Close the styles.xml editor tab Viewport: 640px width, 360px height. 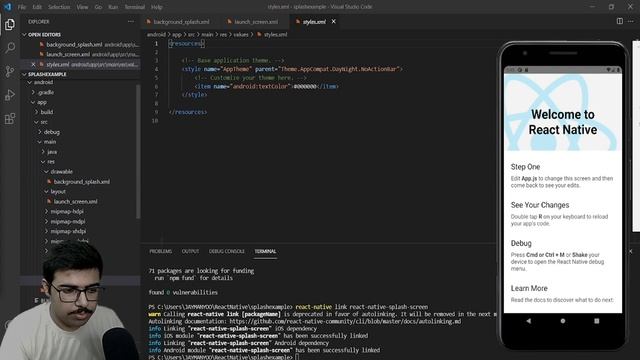click(333, 22)
